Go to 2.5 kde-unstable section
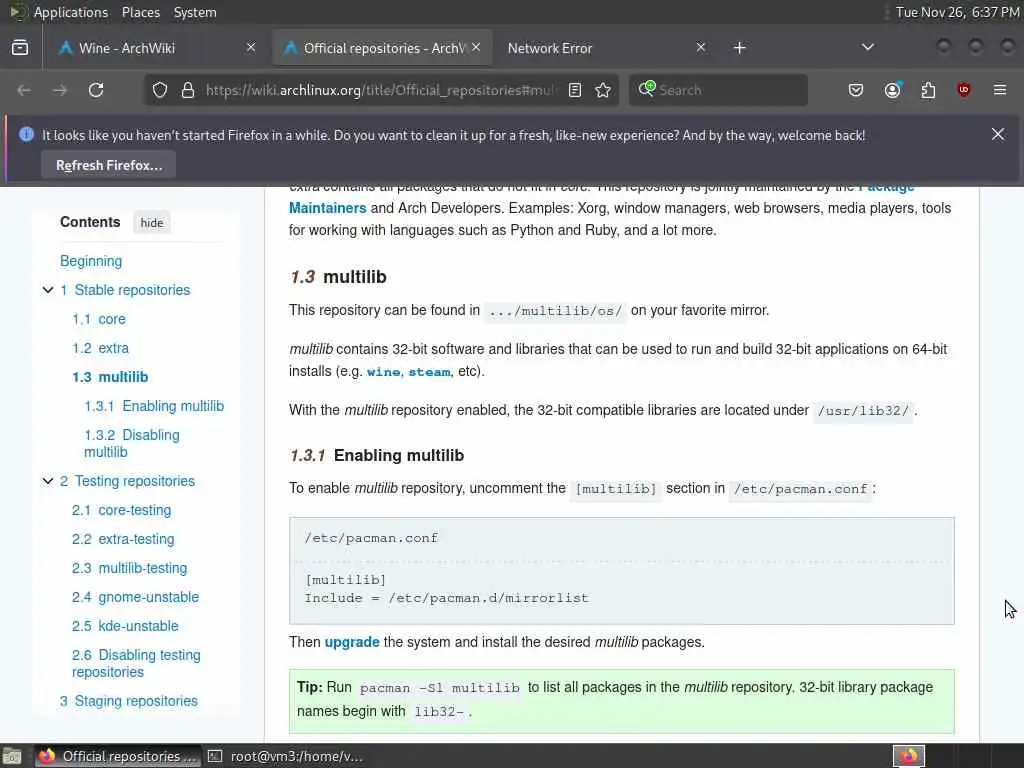The height and width of the screenshot is (768, 1024). (x=125, y=626)
